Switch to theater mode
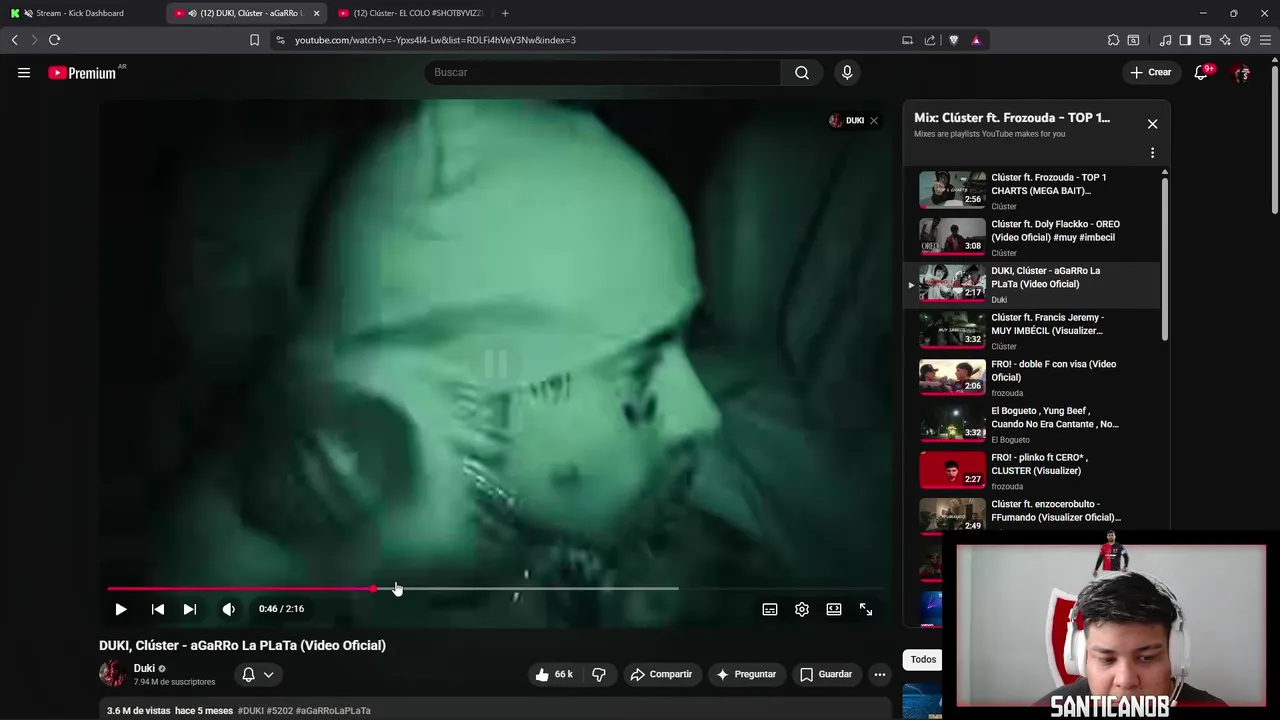The width and height of the screenshot is (1280, 720). click(834, 609)
